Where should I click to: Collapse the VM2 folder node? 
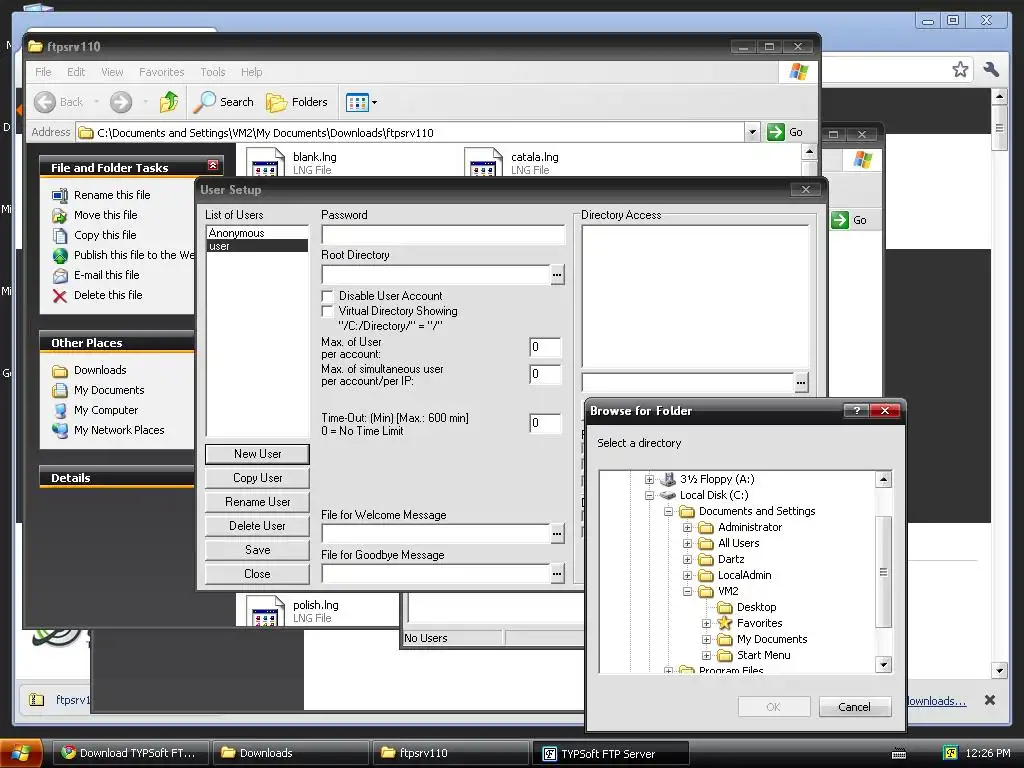(687, 592)
